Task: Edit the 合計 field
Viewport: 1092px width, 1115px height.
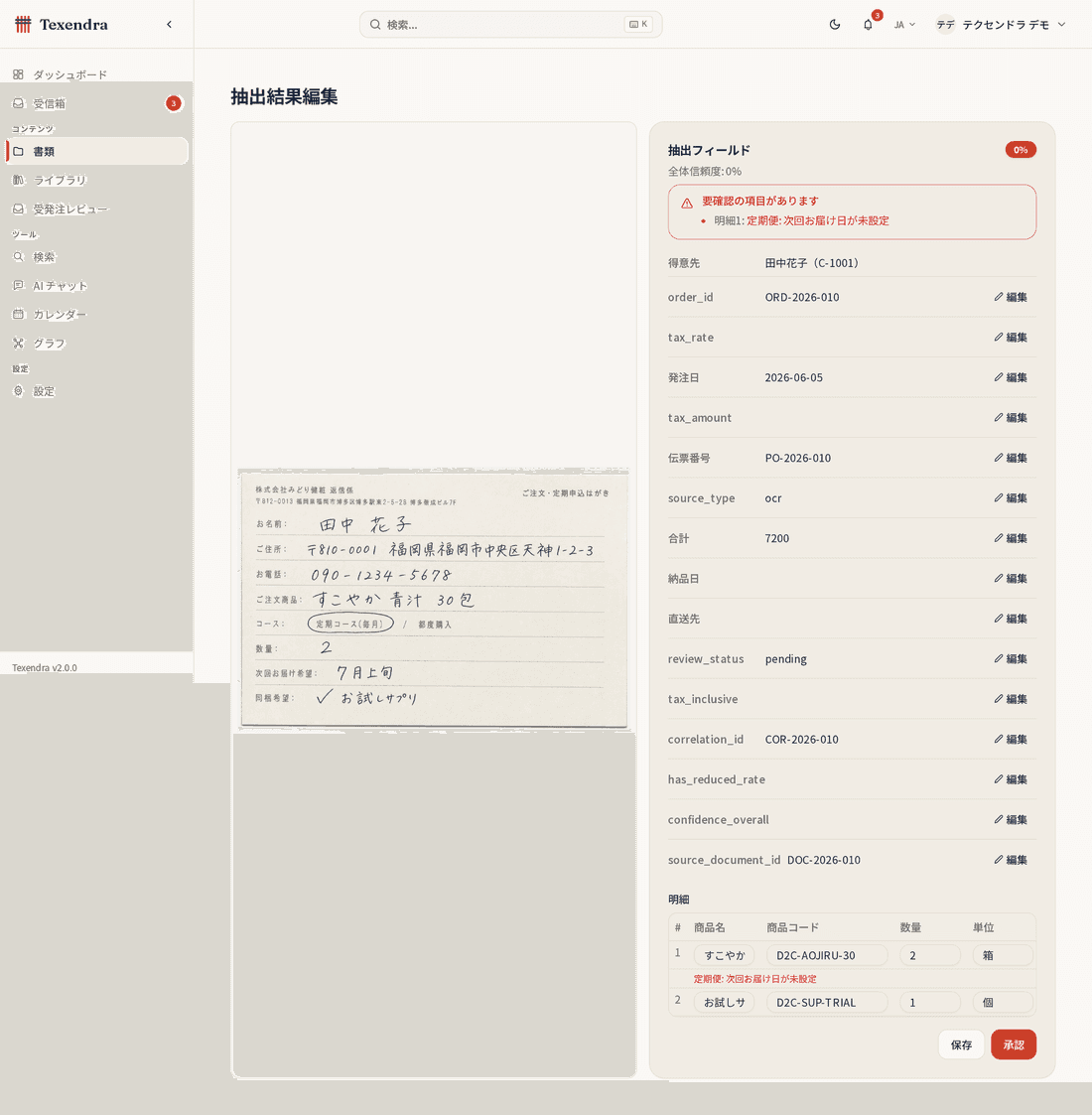Action: click(x=1011, y=538)
